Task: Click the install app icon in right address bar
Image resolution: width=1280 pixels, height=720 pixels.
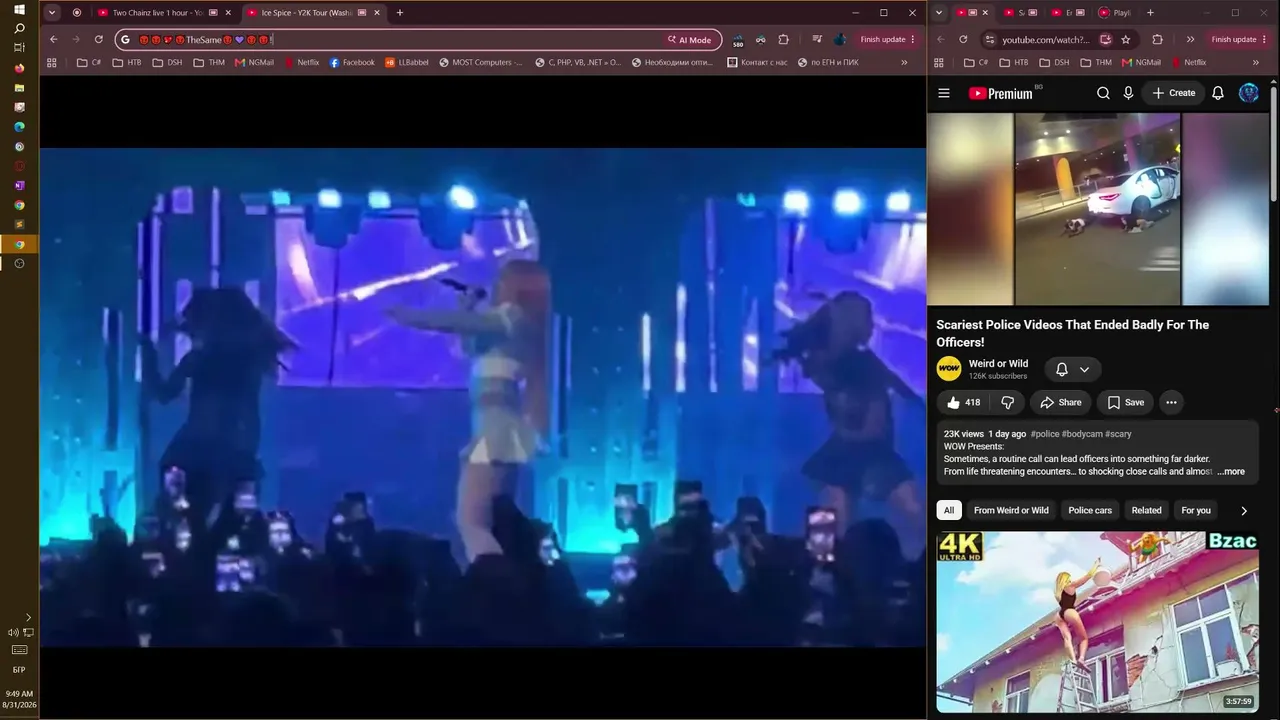Action: 1105,39
